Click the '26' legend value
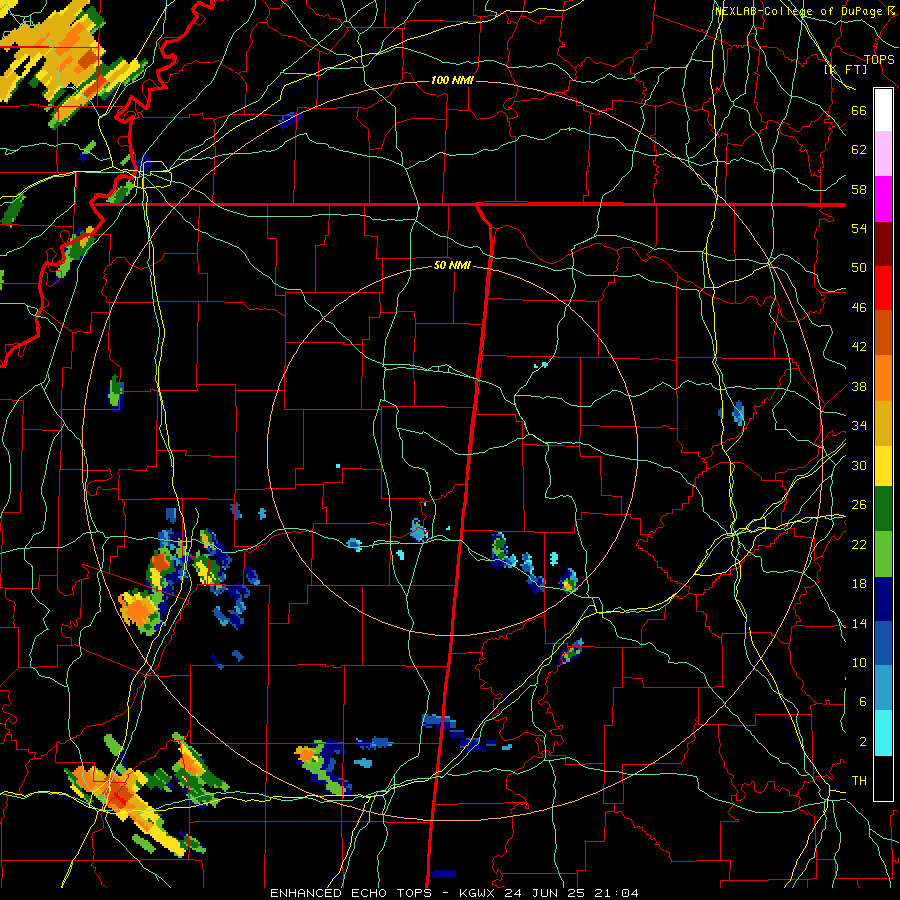 (x=859, y=505)
